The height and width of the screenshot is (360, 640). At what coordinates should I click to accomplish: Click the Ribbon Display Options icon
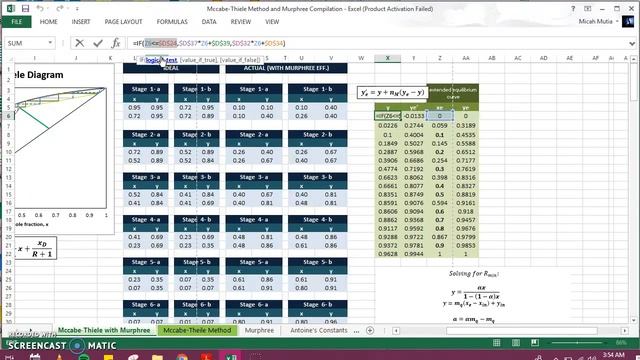(588, 9)
